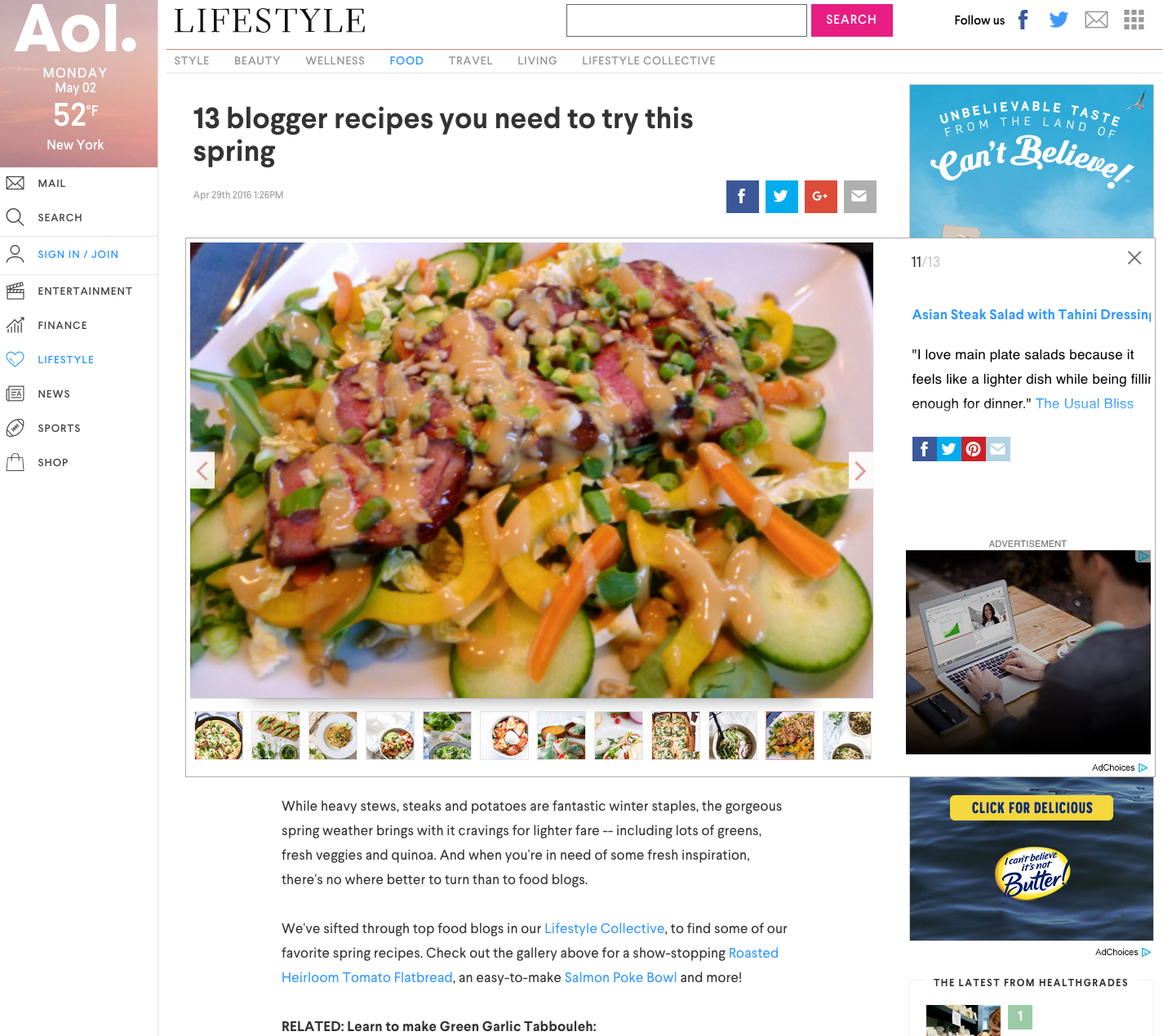Image resolution: width=1163 pixels, height=1036 pixels.
Task: Click the Pinterest icon in gallery panel
Action: (973, 449)
